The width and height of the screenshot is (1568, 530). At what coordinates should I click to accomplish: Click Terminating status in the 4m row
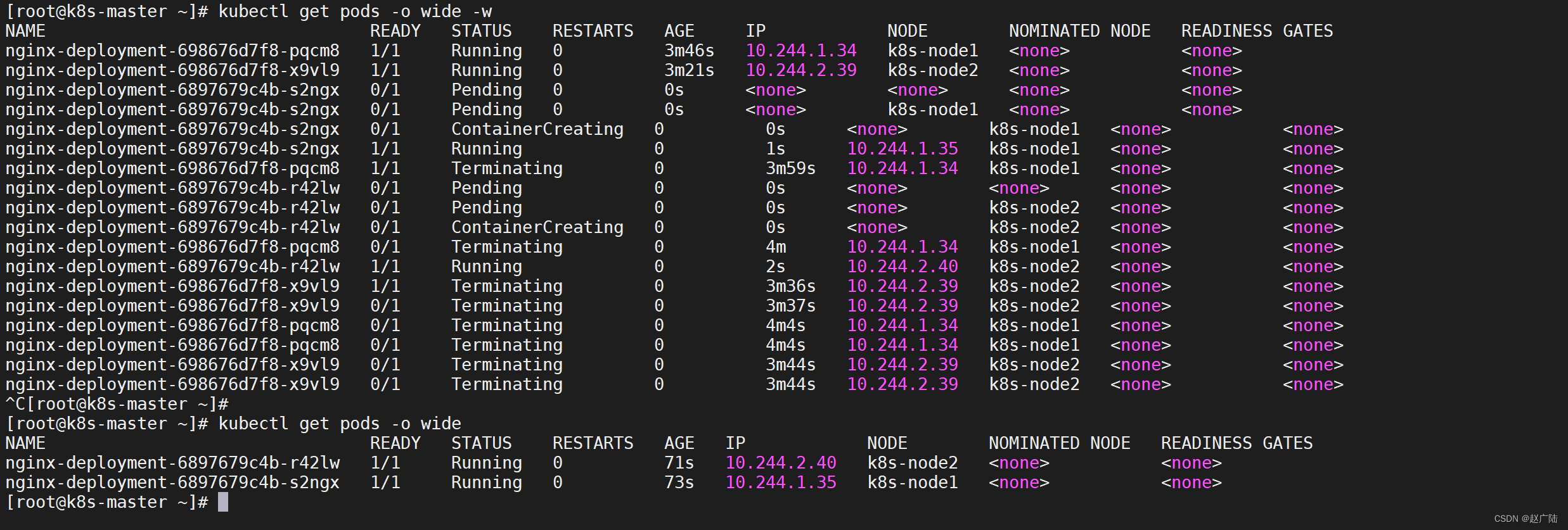tap(507, 247)
